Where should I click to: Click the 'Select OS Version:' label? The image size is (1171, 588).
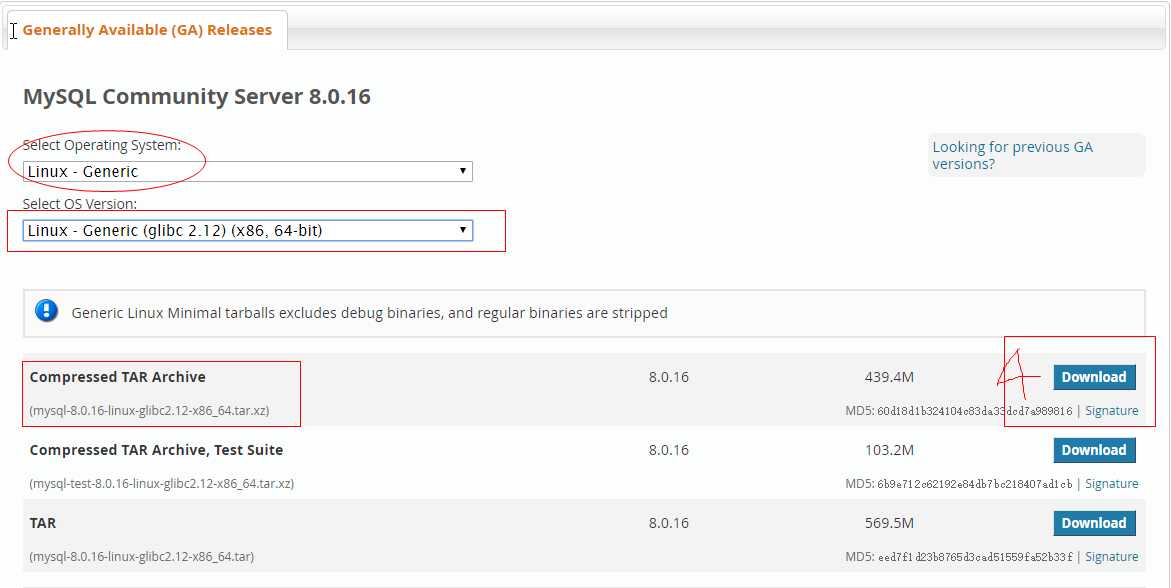[x=80, y=204]
